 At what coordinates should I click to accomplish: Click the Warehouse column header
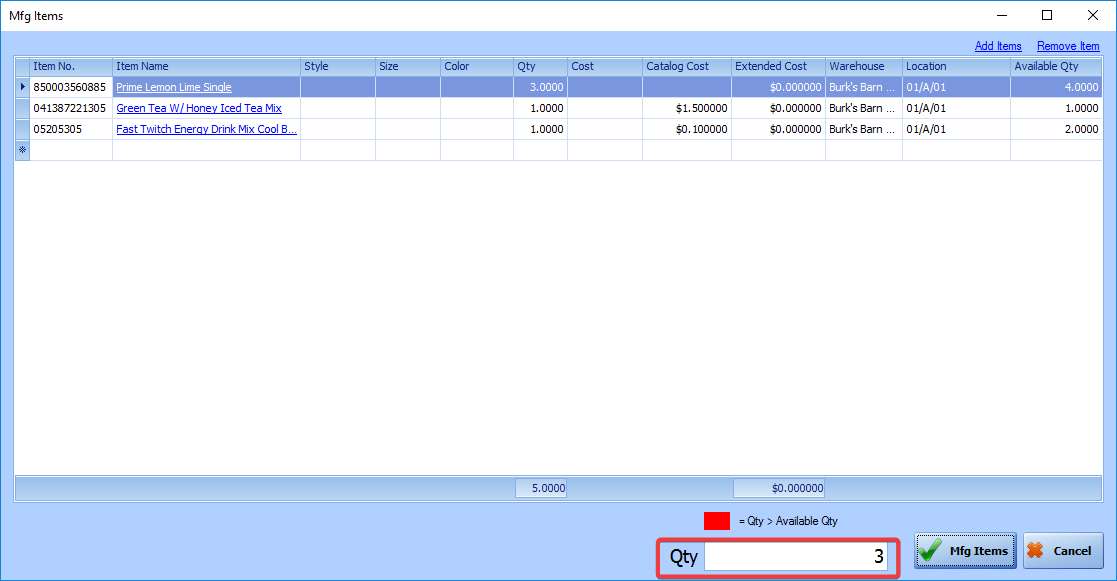863,66
